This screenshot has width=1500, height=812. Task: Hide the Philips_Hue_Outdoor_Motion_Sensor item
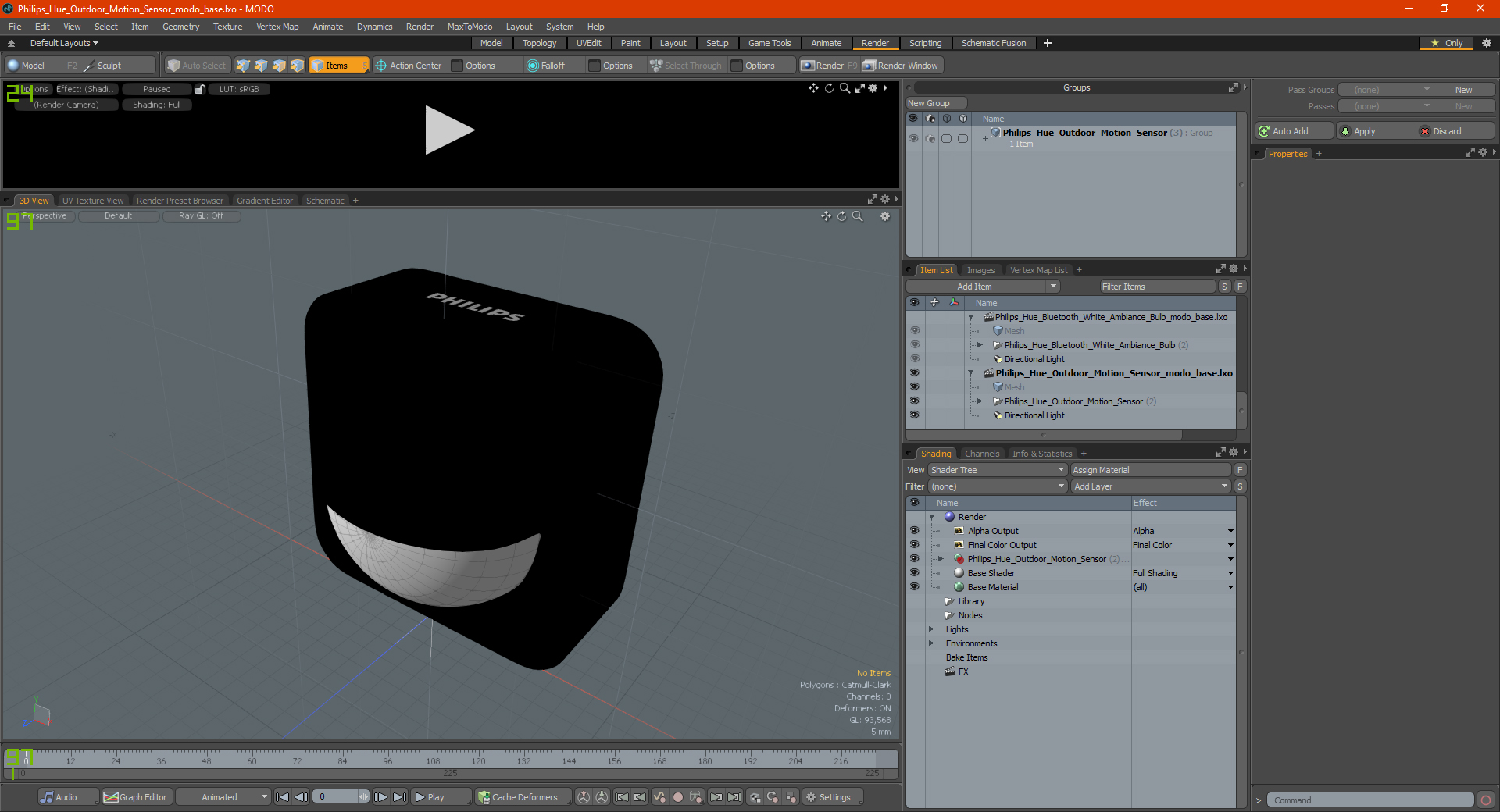point(914,401)
